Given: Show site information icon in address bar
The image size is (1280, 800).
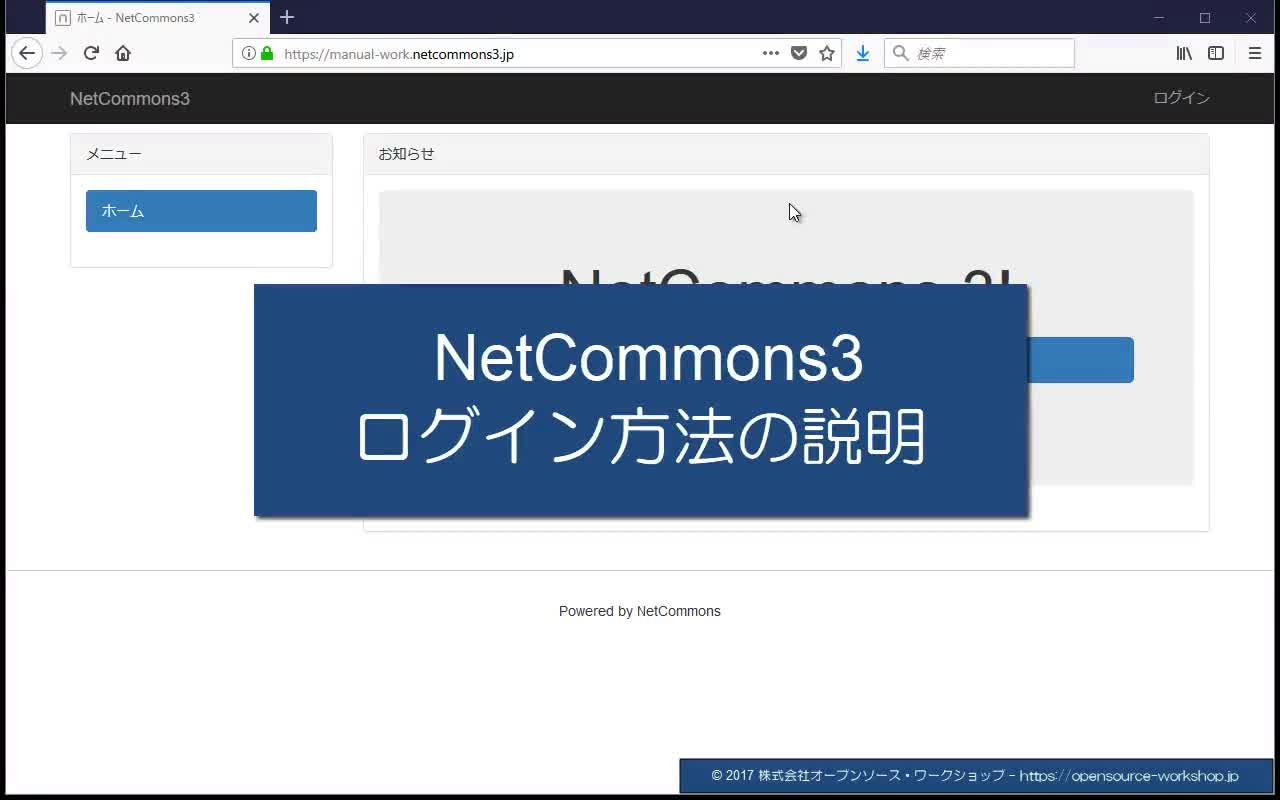Looking at the screenshot, I should (x=248, y=53).
